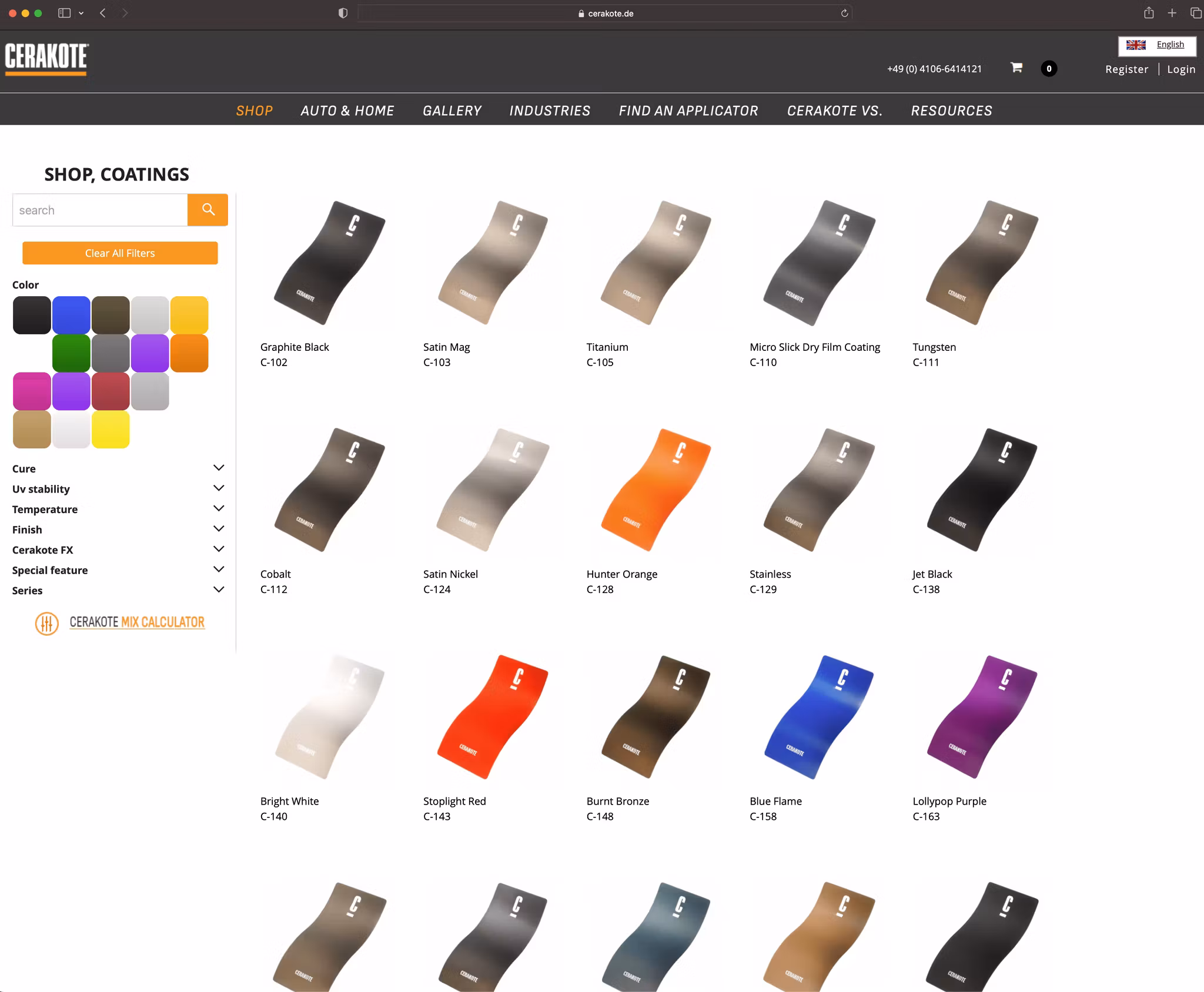This screenshot has width=1204, height=992.
Task: Expand the Finish filter chevron
Action: click(219, 529)
